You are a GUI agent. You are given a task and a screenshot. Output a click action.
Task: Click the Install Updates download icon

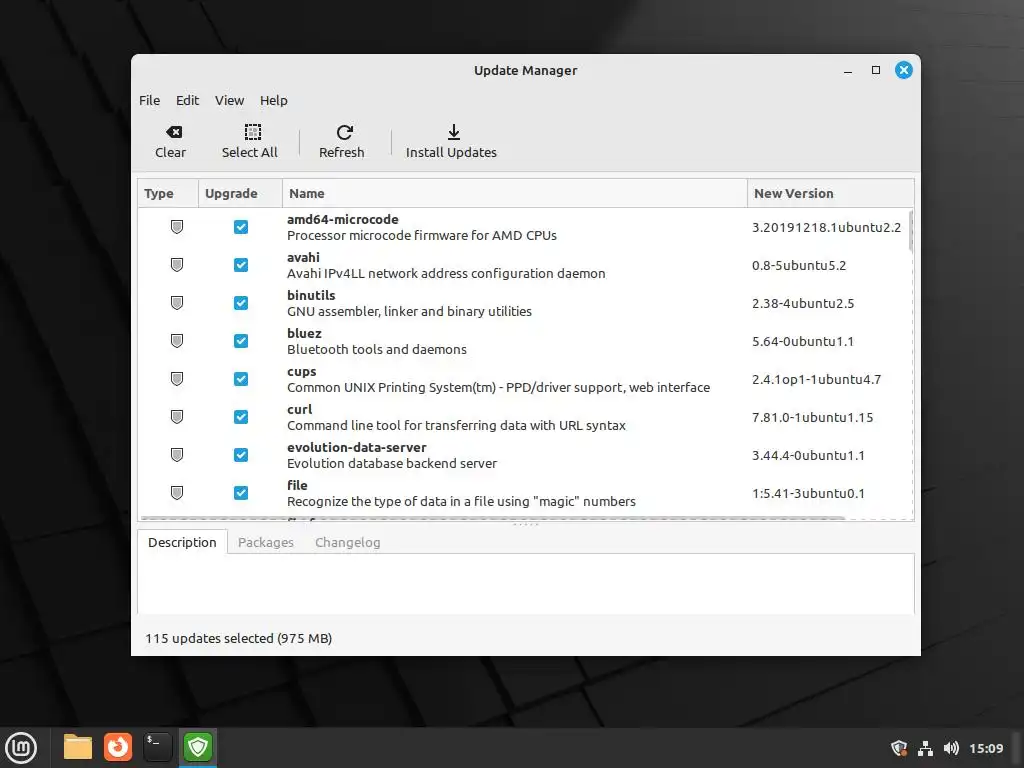click(453, 133)
